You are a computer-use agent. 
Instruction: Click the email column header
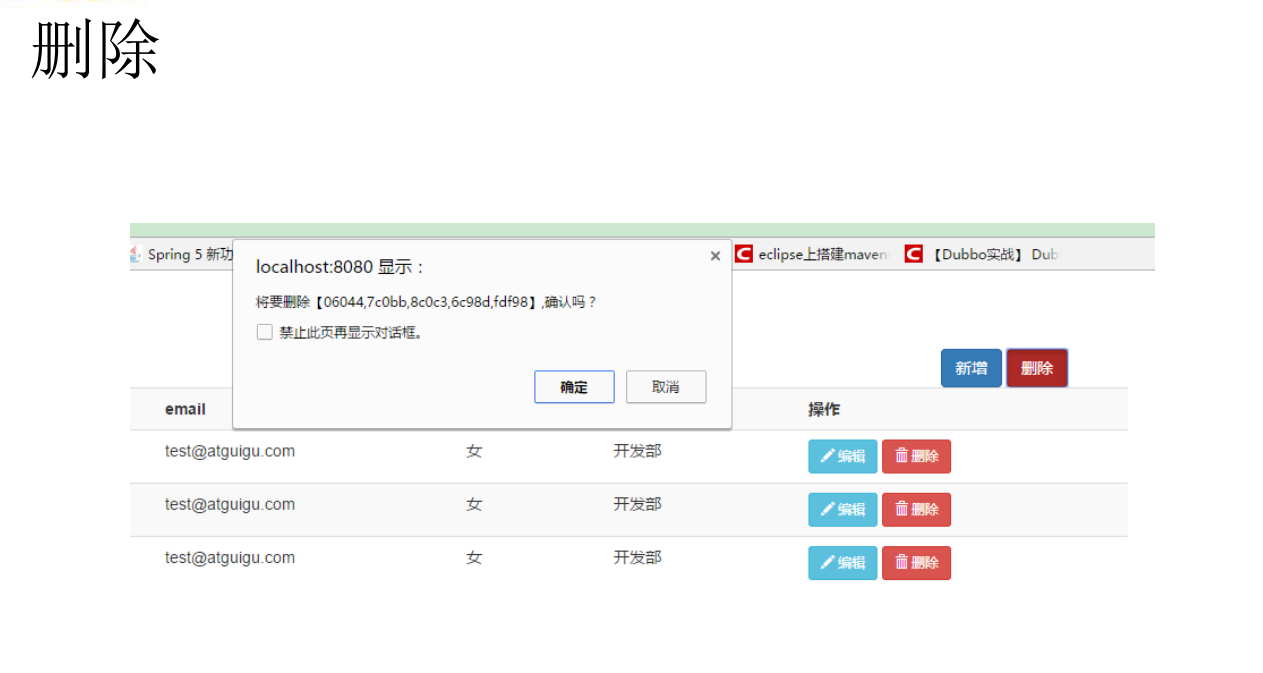[185, 409]
